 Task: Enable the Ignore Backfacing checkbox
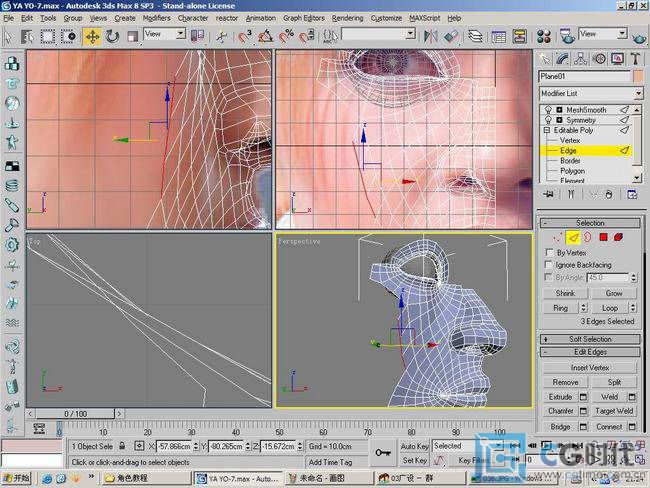pyautogui.click(x=548, y=265)
